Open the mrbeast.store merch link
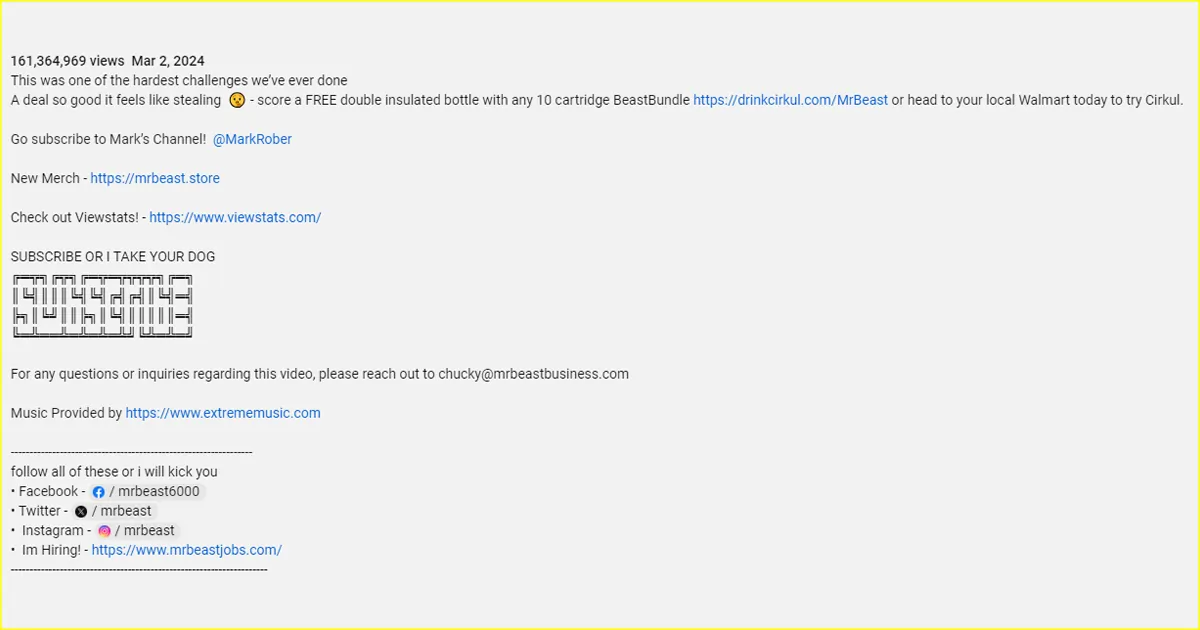This screenshot has height=630, width=1200. (x=155, y=178)
